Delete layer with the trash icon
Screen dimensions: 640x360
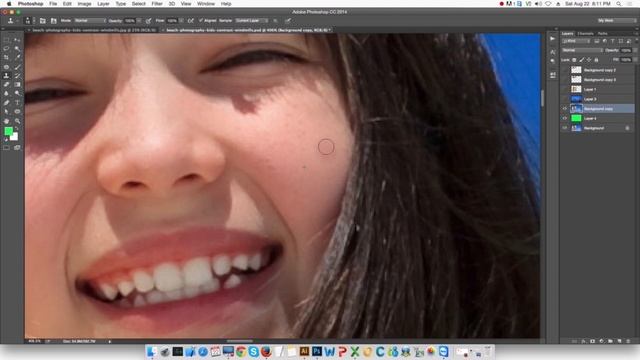(x=628, y=341)
